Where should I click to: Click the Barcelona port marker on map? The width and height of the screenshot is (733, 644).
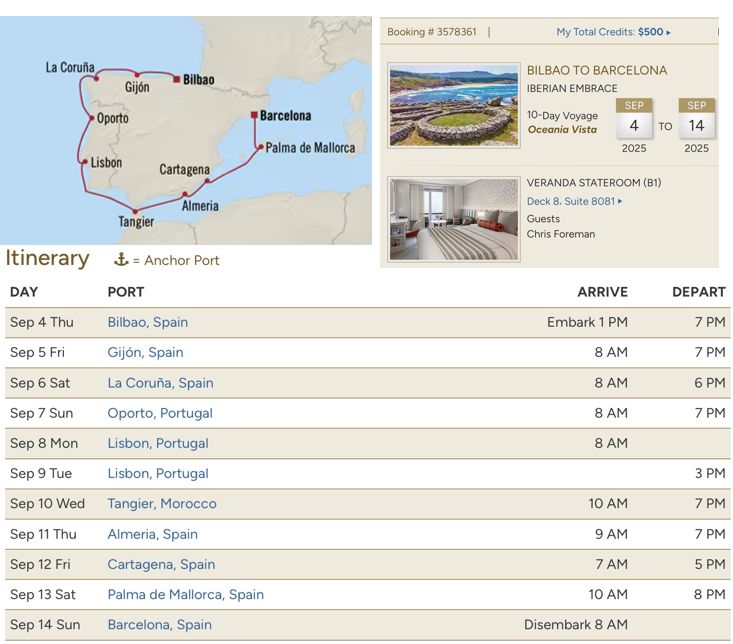tap(254, 115)
